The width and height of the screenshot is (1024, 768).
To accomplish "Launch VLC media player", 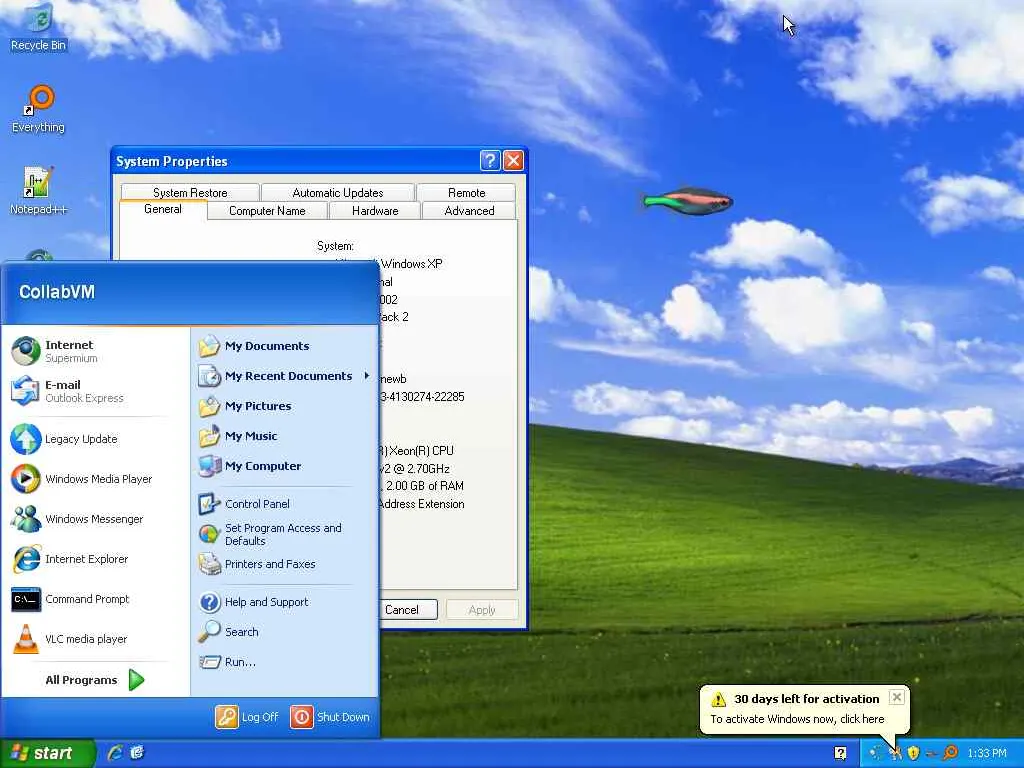I will (x=95, y=639).
